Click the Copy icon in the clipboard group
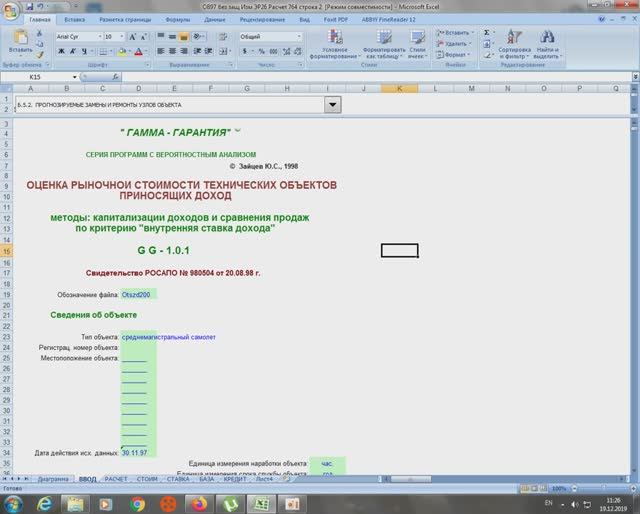Image resolution: width=640 pixels, height=514 pixels. (x=39, y=44)
